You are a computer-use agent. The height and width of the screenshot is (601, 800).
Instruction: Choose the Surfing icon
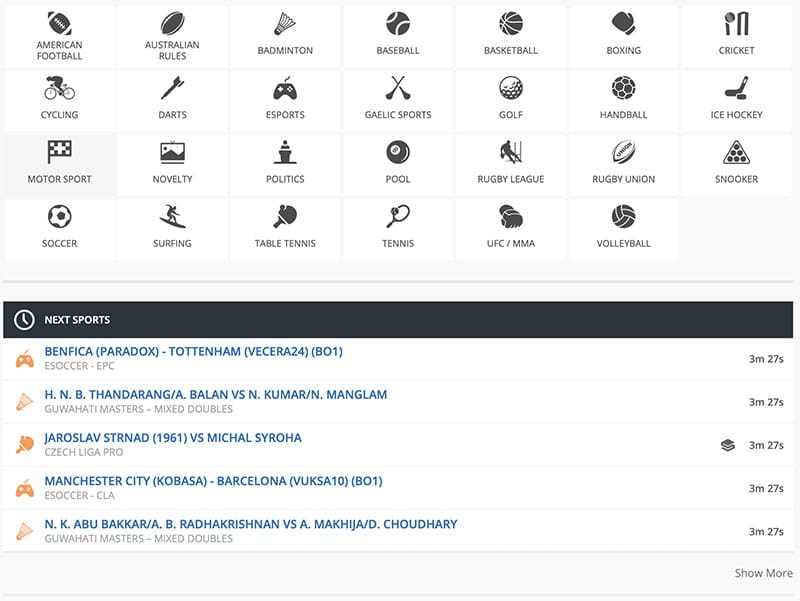(172, 216)
